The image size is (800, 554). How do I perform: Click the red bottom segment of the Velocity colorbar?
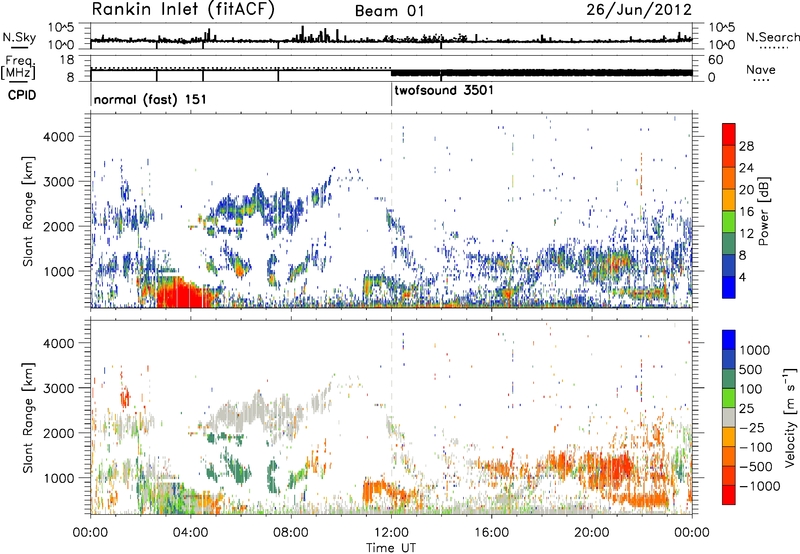729,495
